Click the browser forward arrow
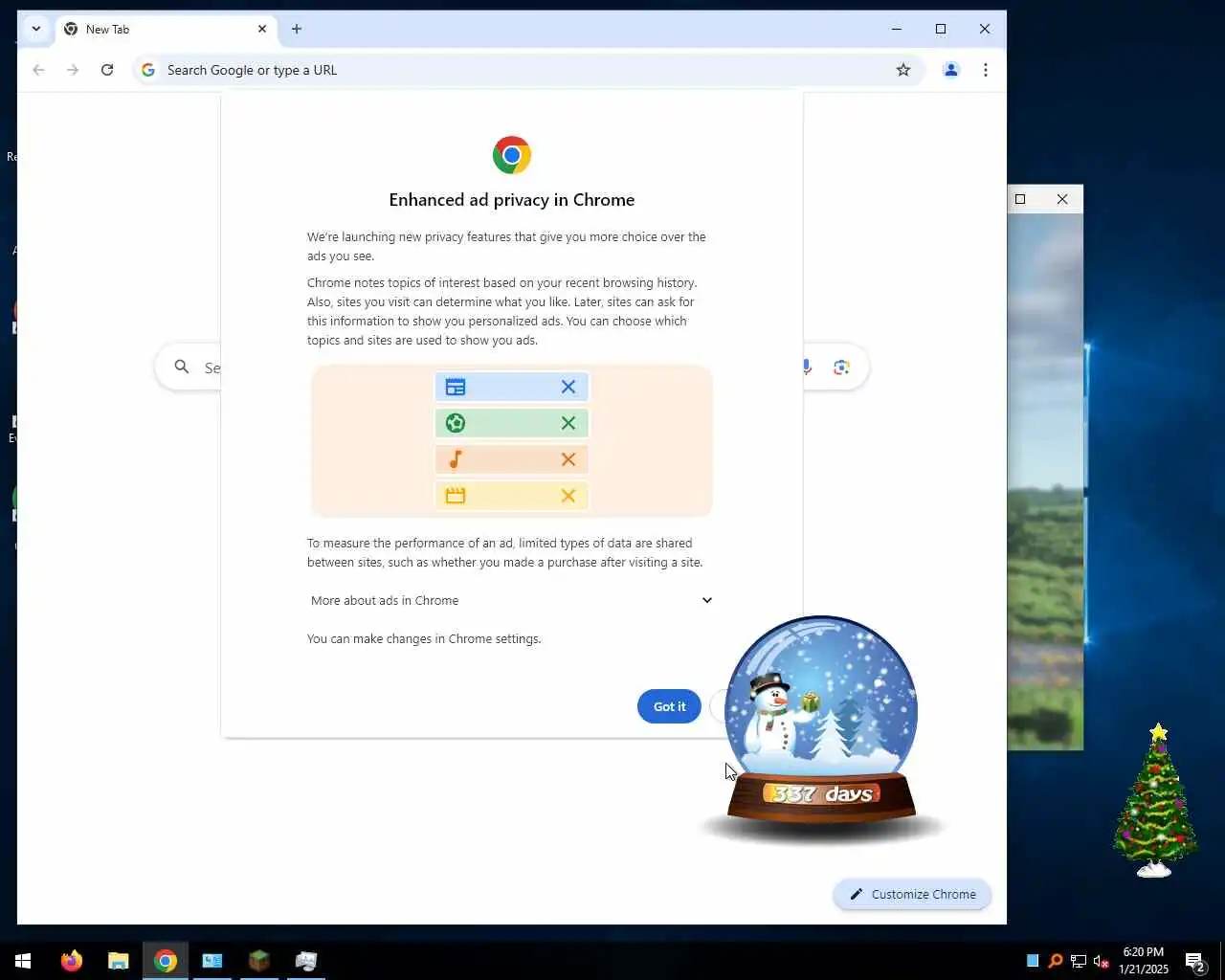The height and width of the screenshot is (980, 1225). [73, 70]
